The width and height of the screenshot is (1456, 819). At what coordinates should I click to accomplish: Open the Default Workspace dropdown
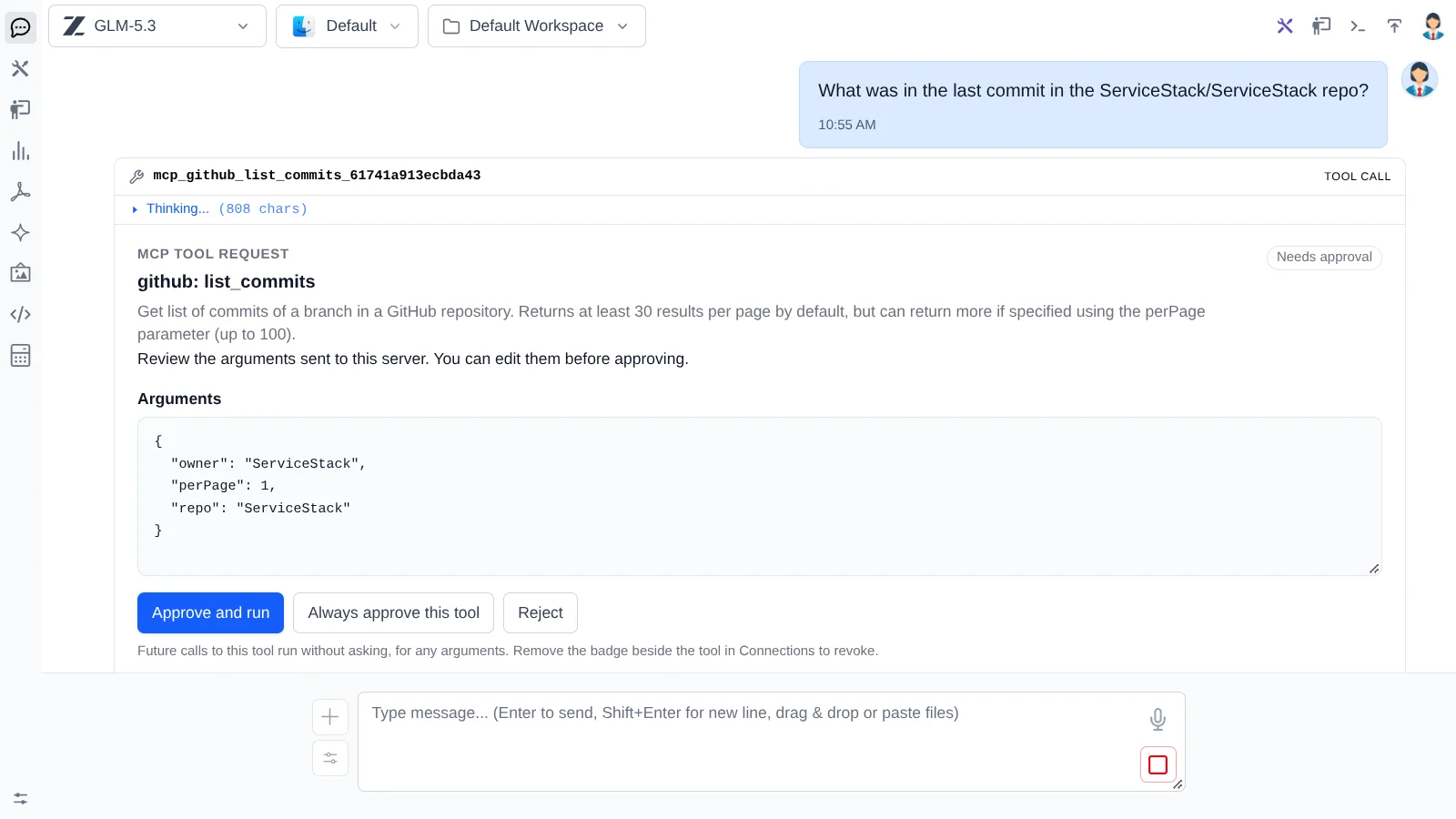click(537, 25)
